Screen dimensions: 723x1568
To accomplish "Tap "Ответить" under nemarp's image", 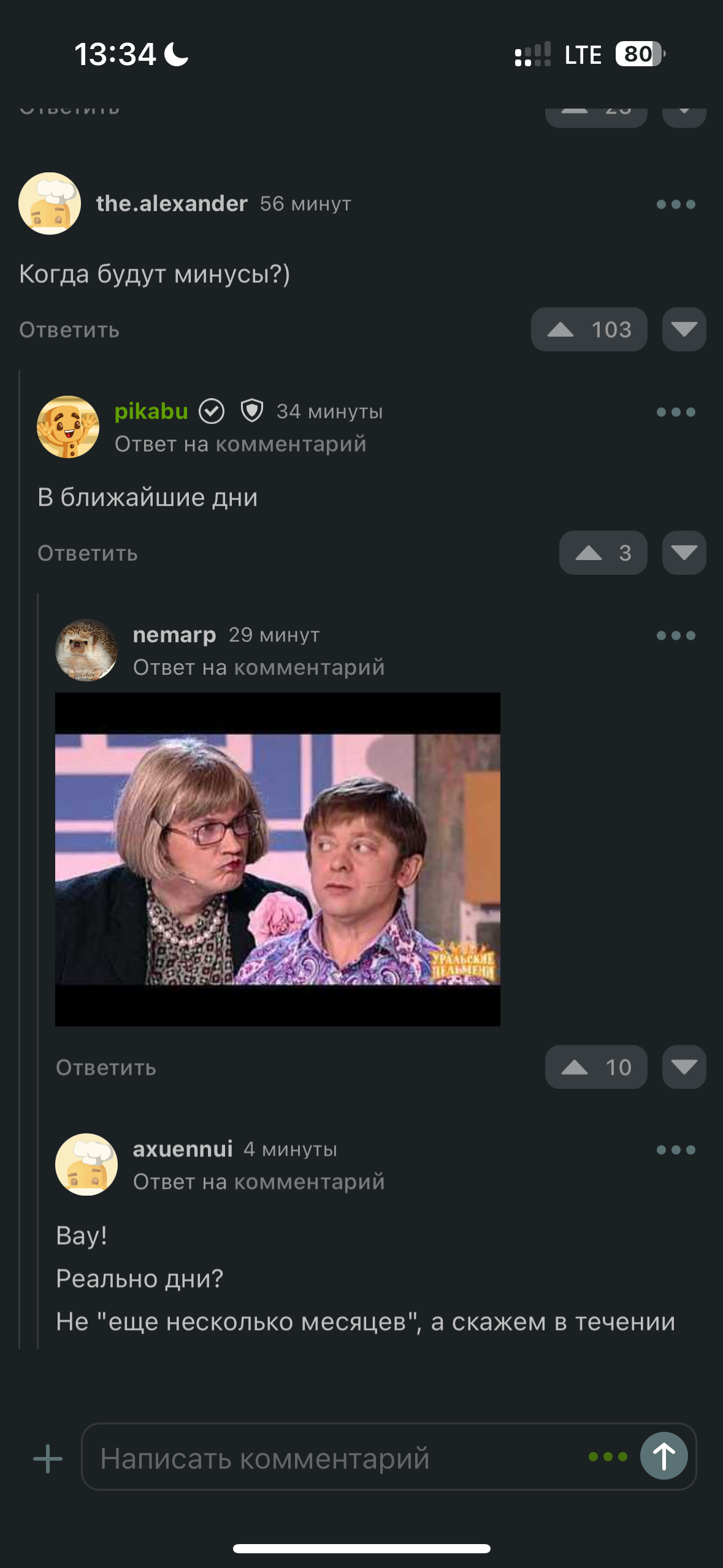I will (x=106, y=1067).
